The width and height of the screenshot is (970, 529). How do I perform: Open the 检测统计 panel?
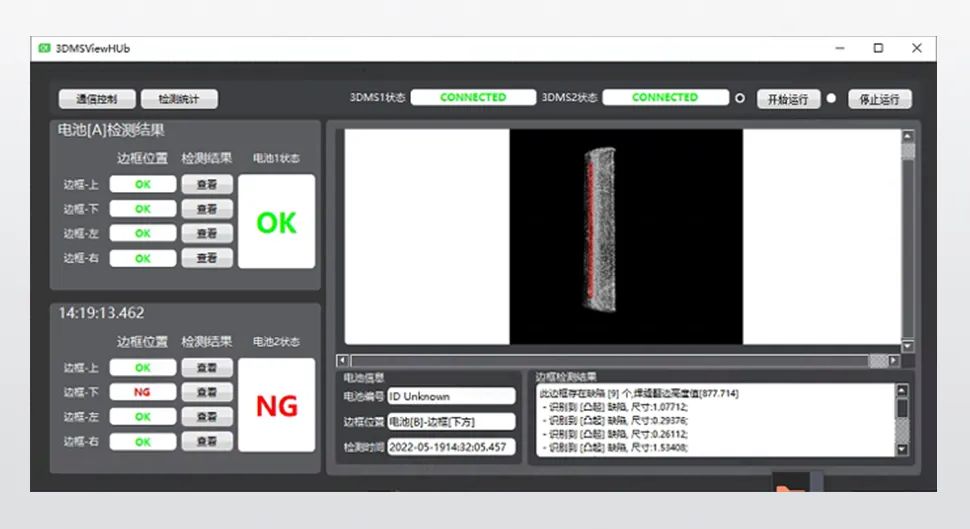click(x=179, y=99)
